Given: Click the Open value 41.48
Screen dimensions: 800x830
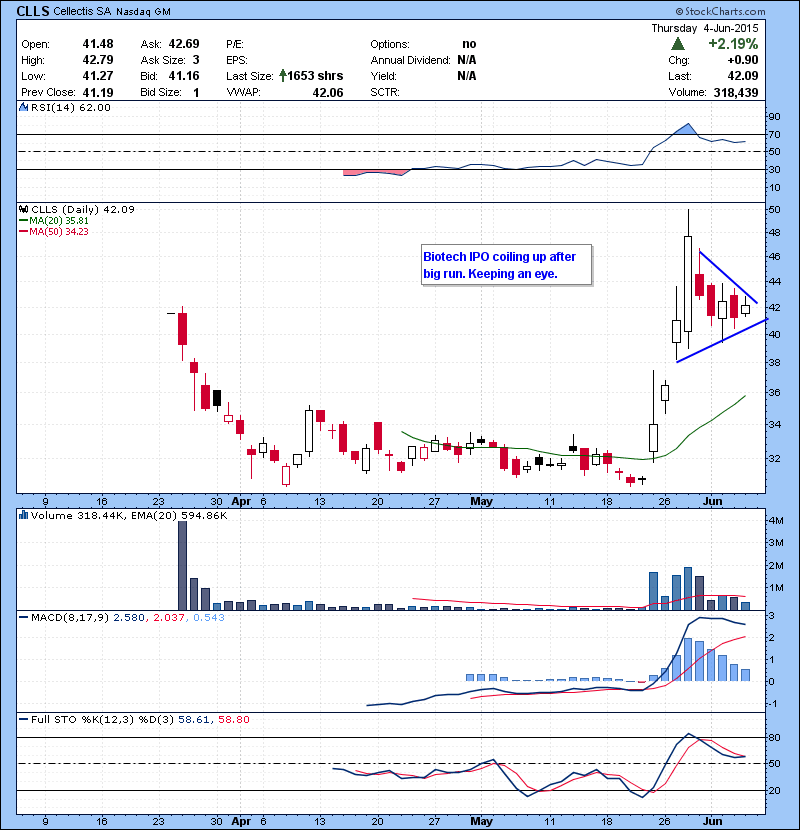Looking at the screenshot, I should click(98, 44).
